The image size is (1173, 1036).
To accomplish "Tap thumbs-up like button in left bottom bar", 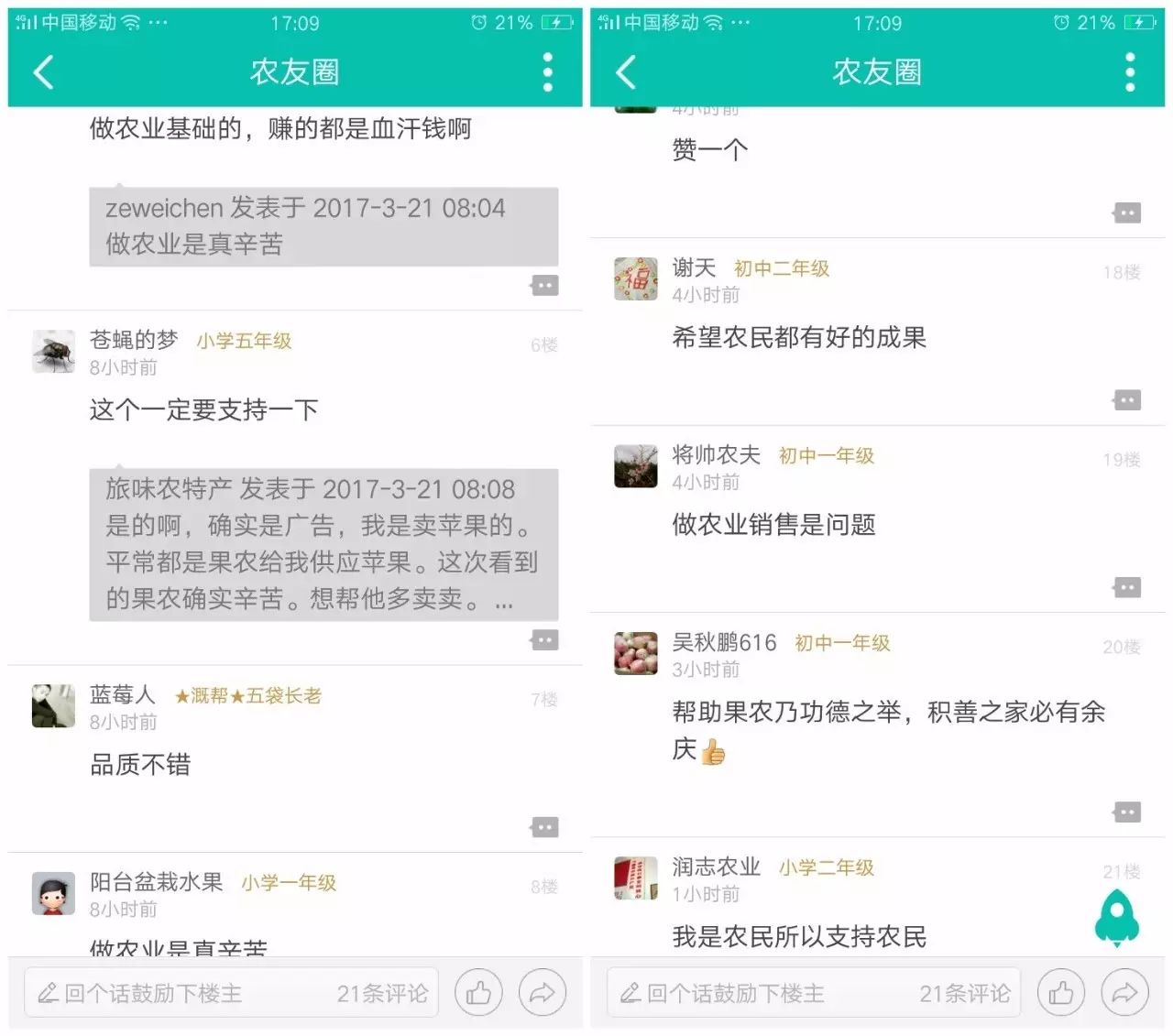I will [478, 993].
